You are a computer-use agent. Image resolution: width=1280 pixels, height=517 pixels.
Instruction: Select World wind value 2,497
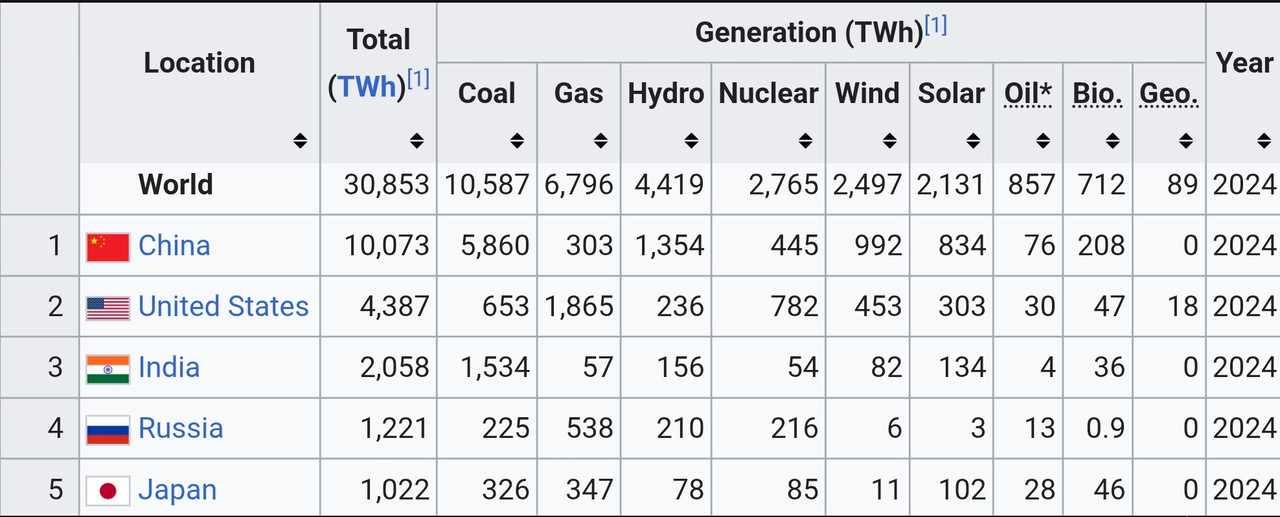[868, 184]
